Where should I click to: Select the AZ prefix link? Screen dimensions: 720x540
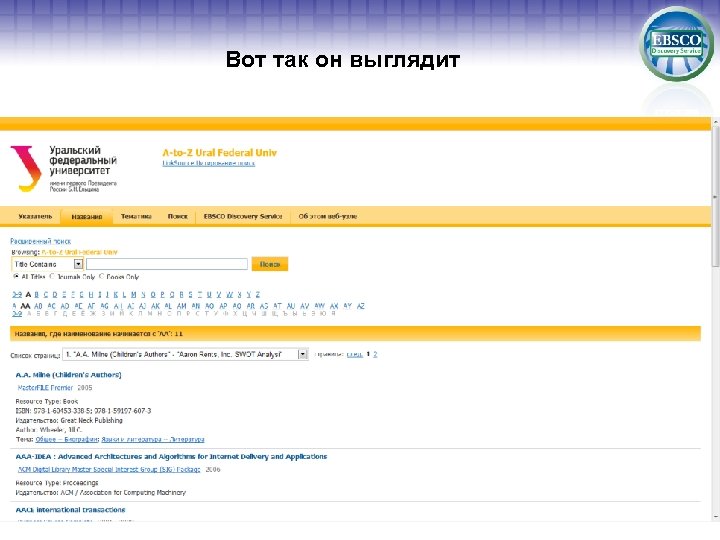361,306
